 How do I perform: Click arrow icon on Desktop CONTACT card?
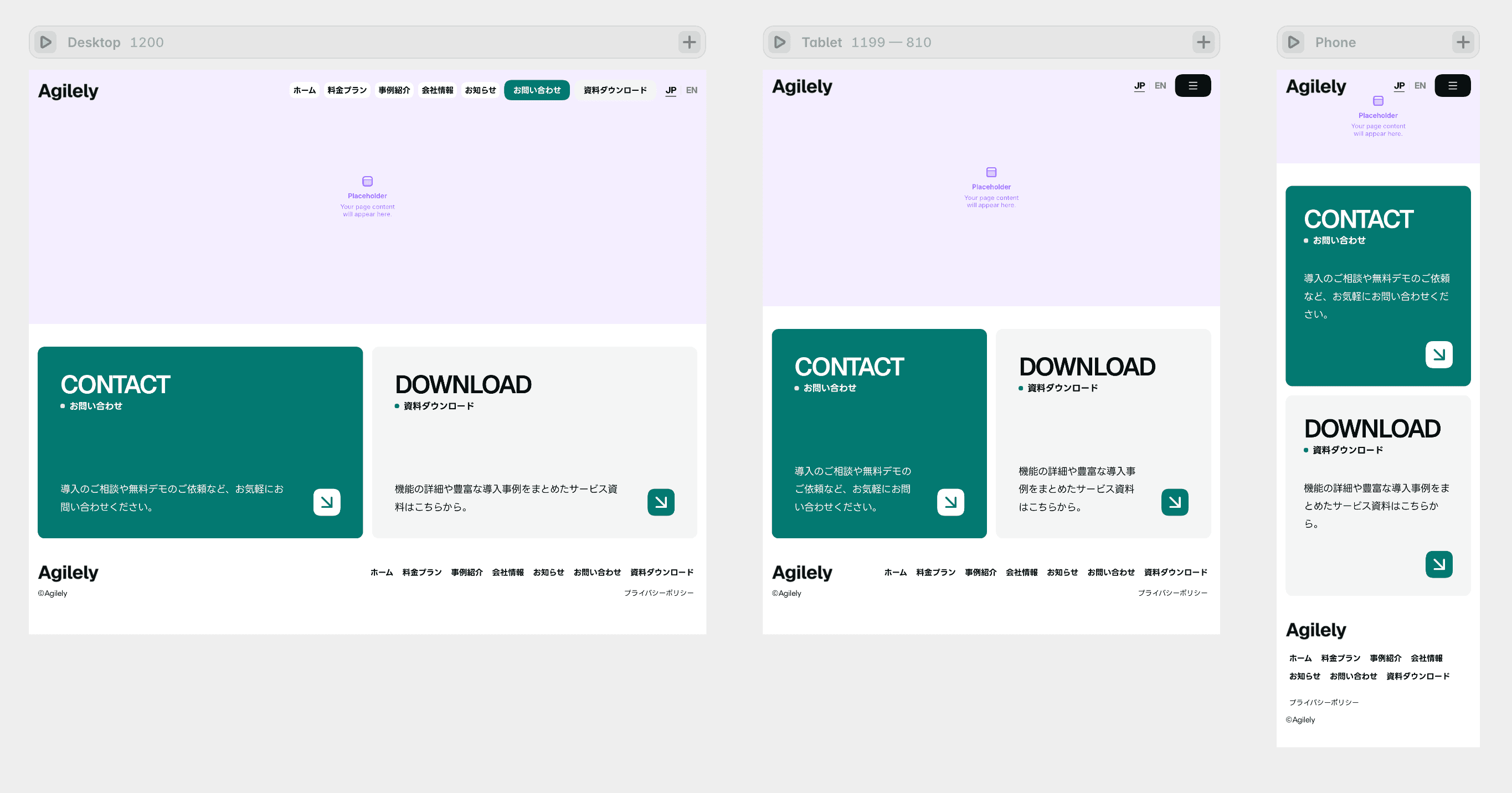(x=327, y=502)
